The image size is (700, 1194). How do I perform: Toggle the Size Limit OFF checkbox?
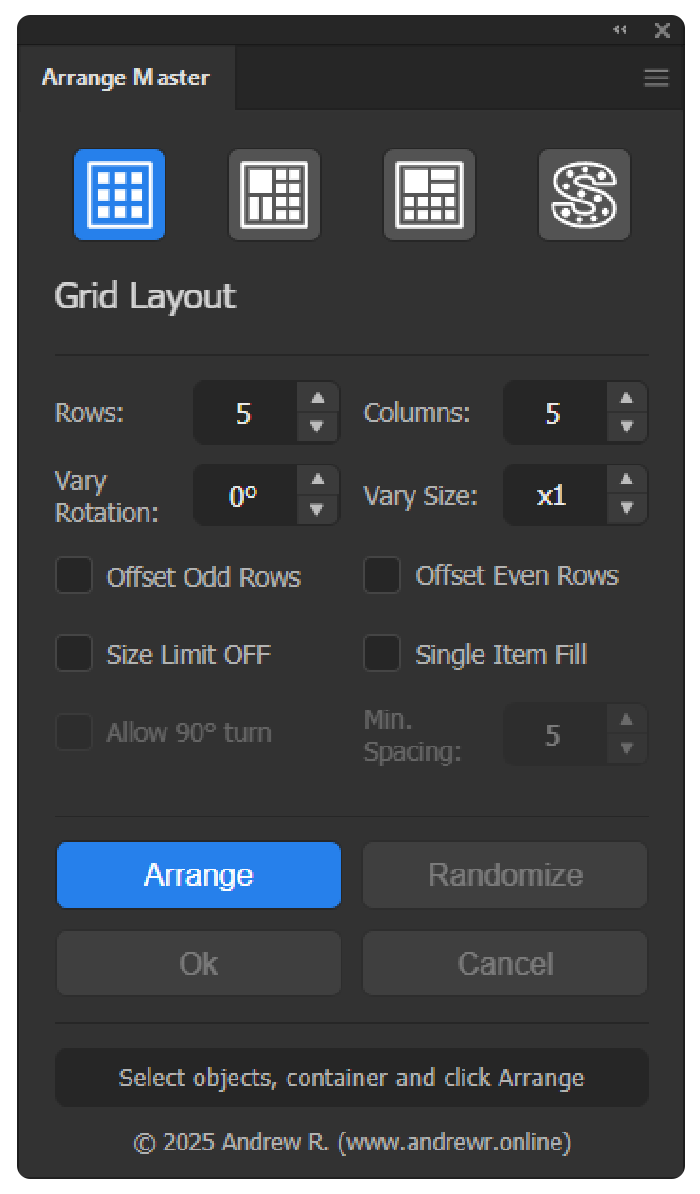pos(74,655)
